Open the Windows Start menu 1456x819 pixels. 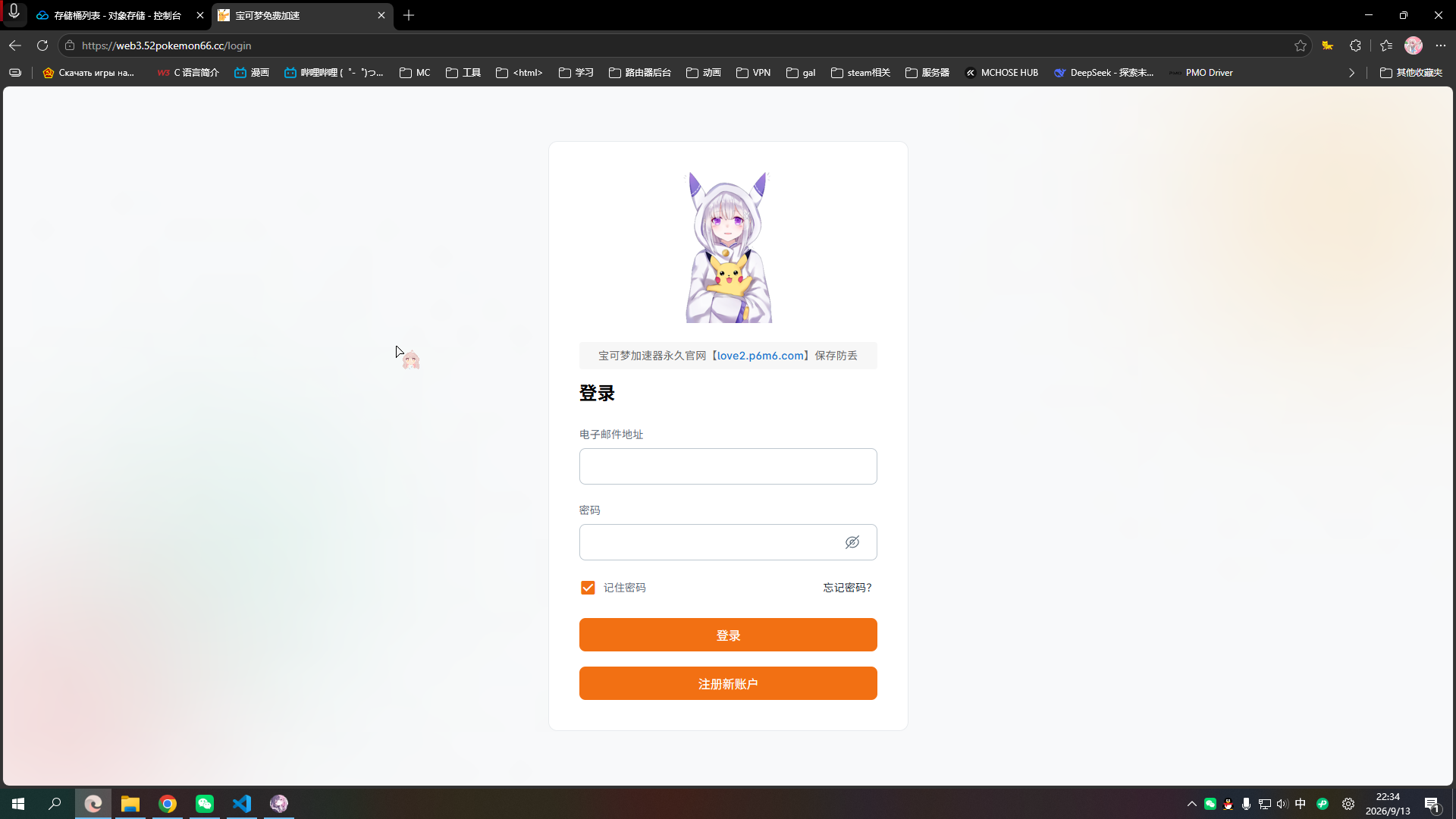[18, 804]
